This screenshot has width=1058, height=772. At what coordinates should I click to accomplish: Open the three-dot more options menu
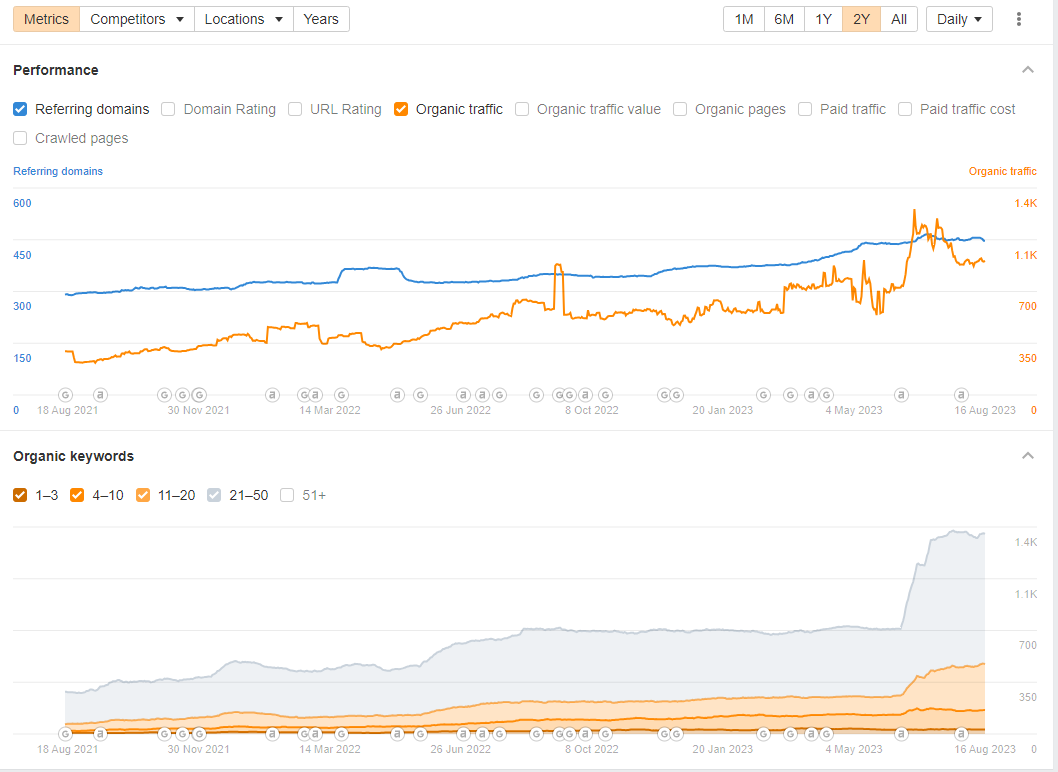click(x=1018, y=19)
